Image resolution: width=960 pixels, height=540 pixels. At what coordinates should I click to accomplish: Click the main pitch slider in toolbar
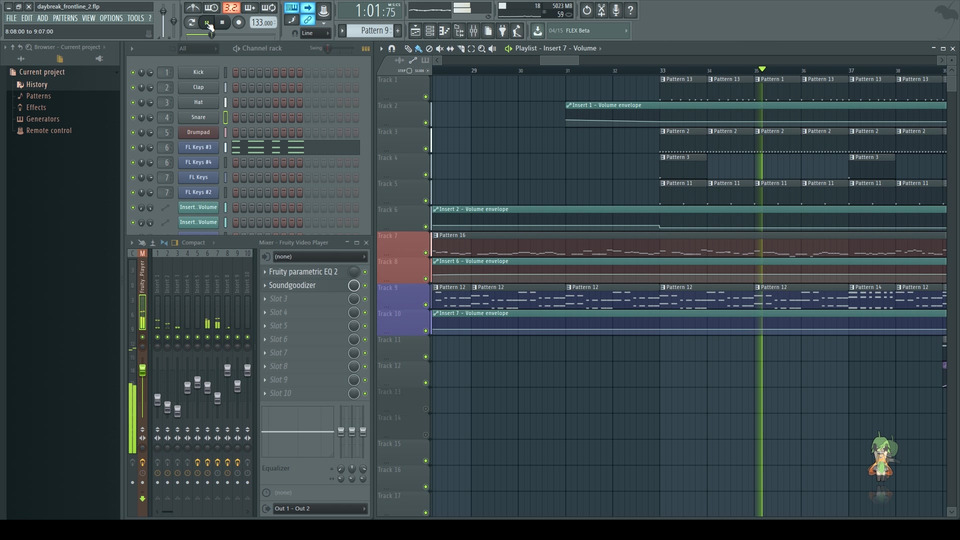[174, 20]
